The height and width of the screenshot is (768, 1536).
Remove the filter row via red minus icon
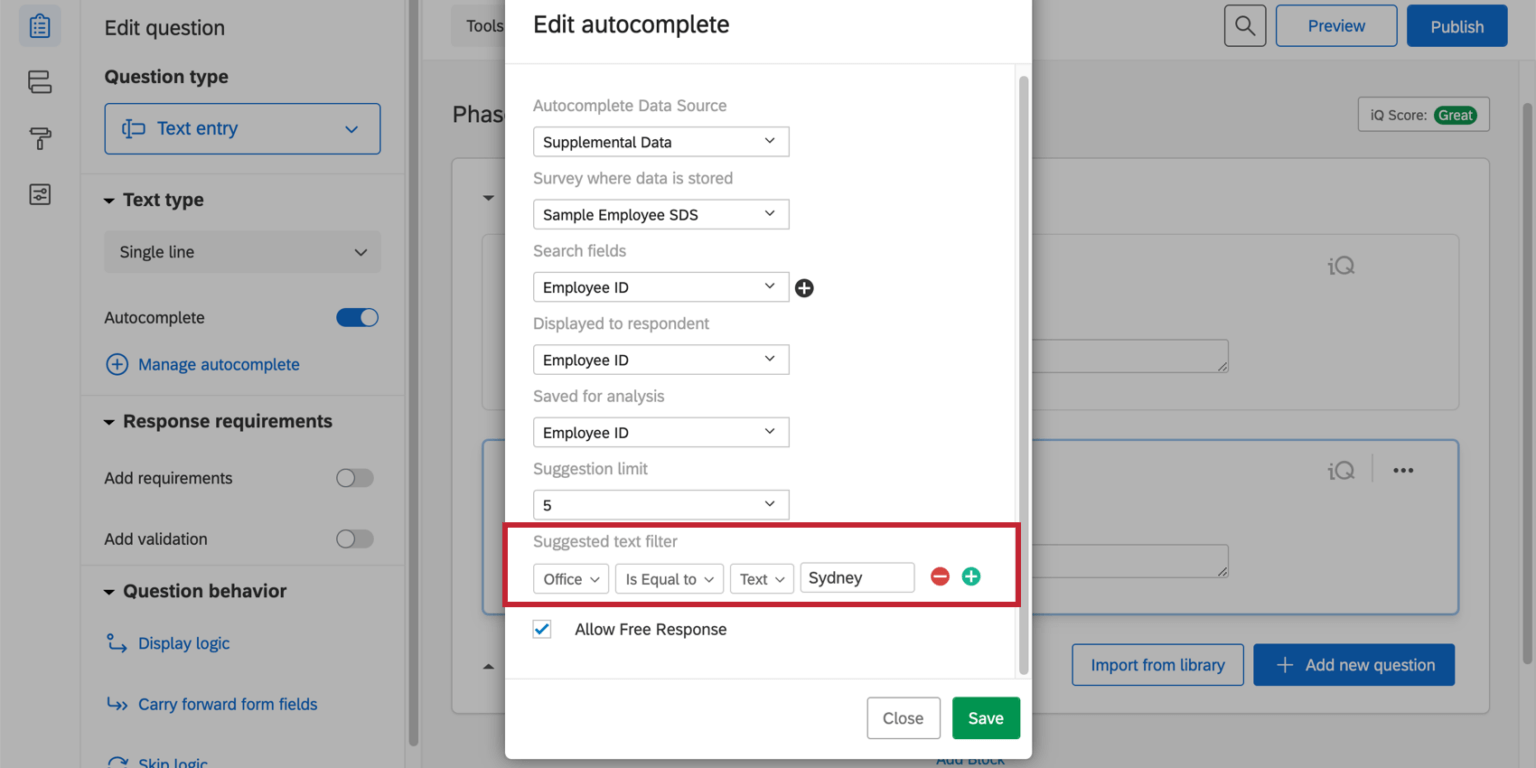click(939, 576)
